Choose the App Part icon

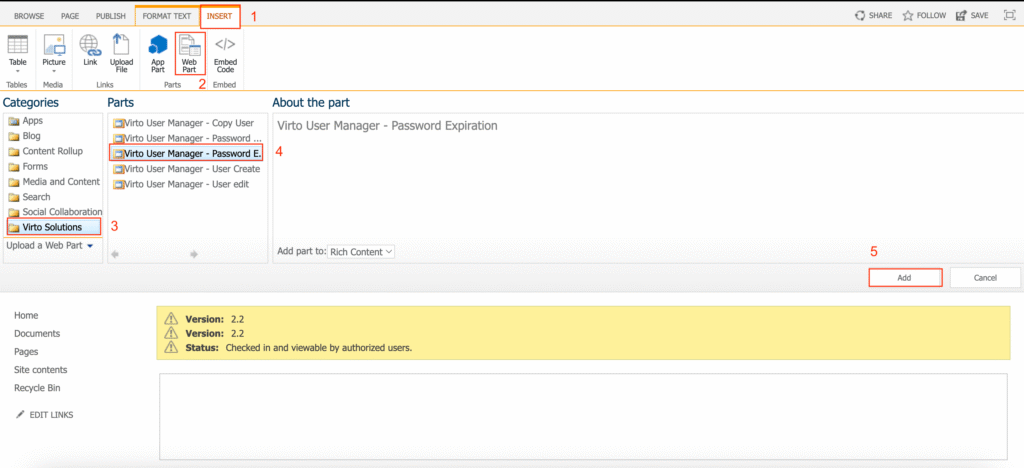[x=158, y=51]
